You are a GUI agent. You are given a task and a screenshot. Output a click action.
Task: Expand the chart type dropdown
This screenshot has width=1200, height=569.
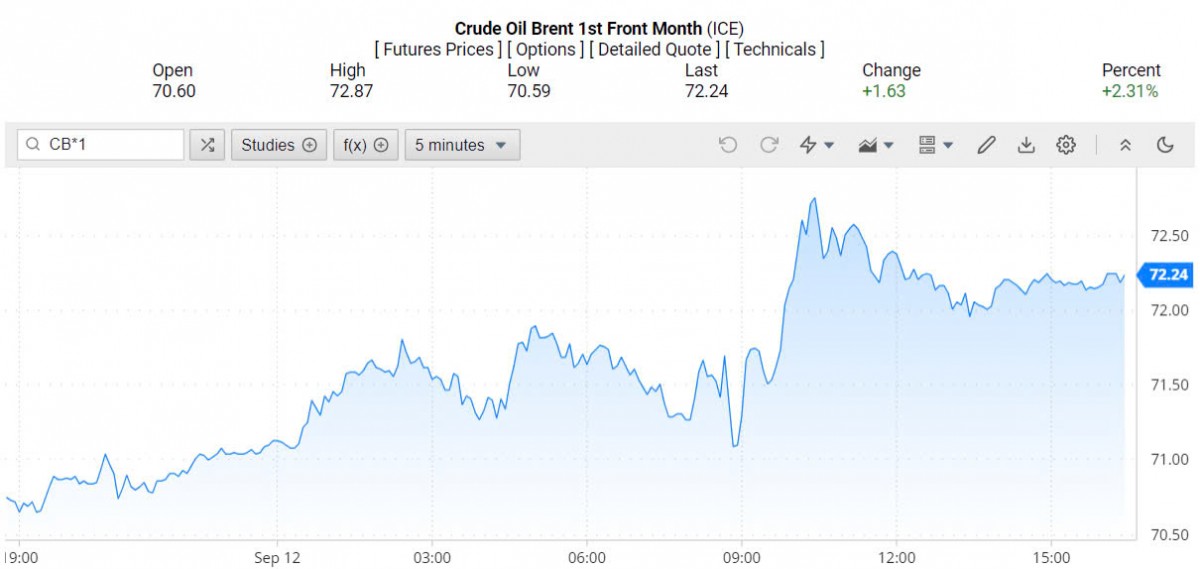tap(876, 145)
